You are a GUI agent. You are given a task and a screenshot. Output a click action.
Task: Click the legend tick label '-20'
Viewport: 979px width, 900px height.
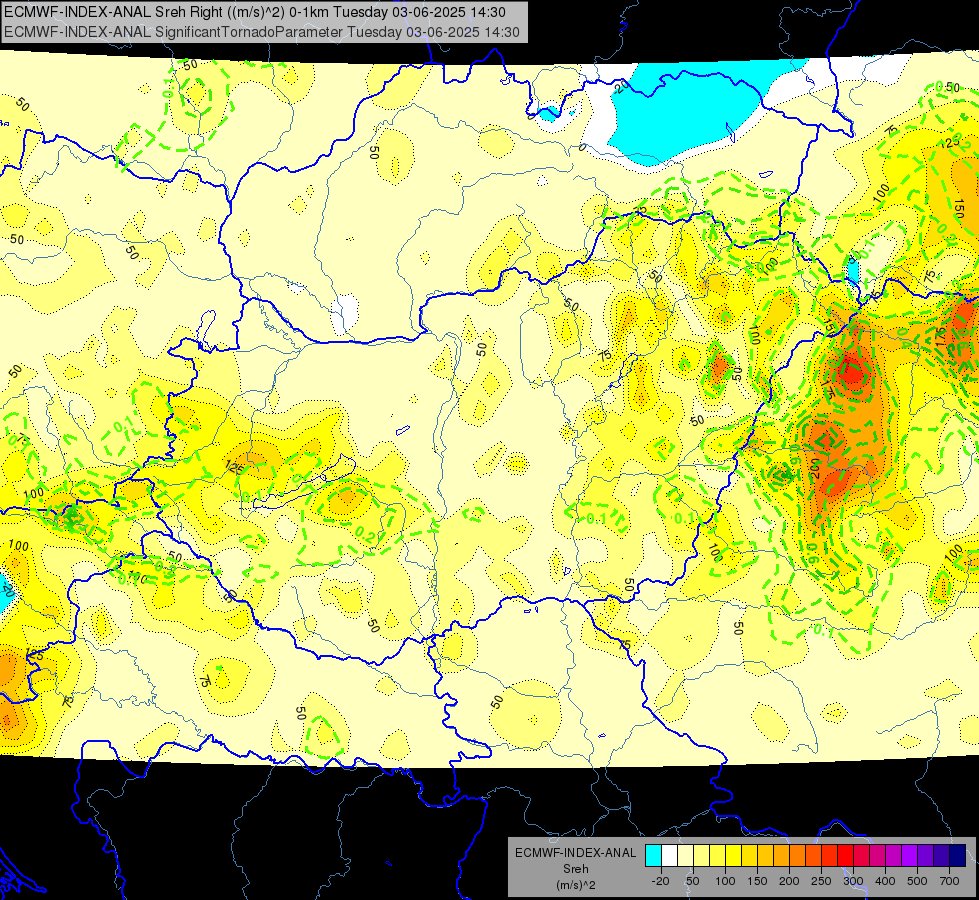point(661,881)
